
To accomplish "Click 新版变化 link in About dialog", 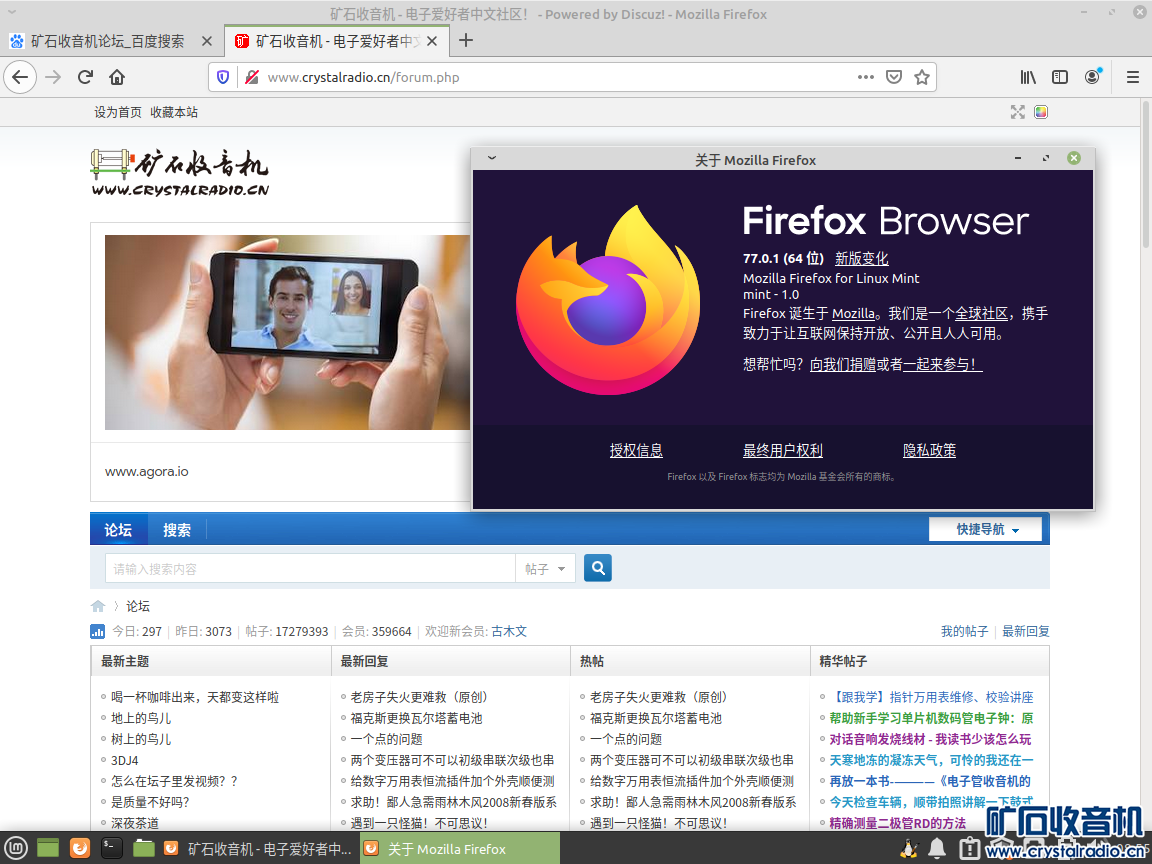I will click(862, 259).
